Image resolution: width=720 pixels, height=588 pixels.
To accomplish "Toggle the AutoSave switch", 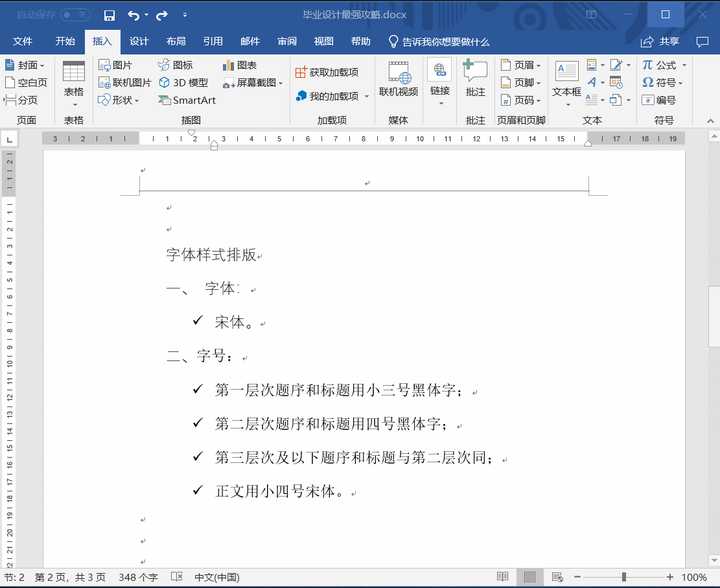I will tap(76, 15).
